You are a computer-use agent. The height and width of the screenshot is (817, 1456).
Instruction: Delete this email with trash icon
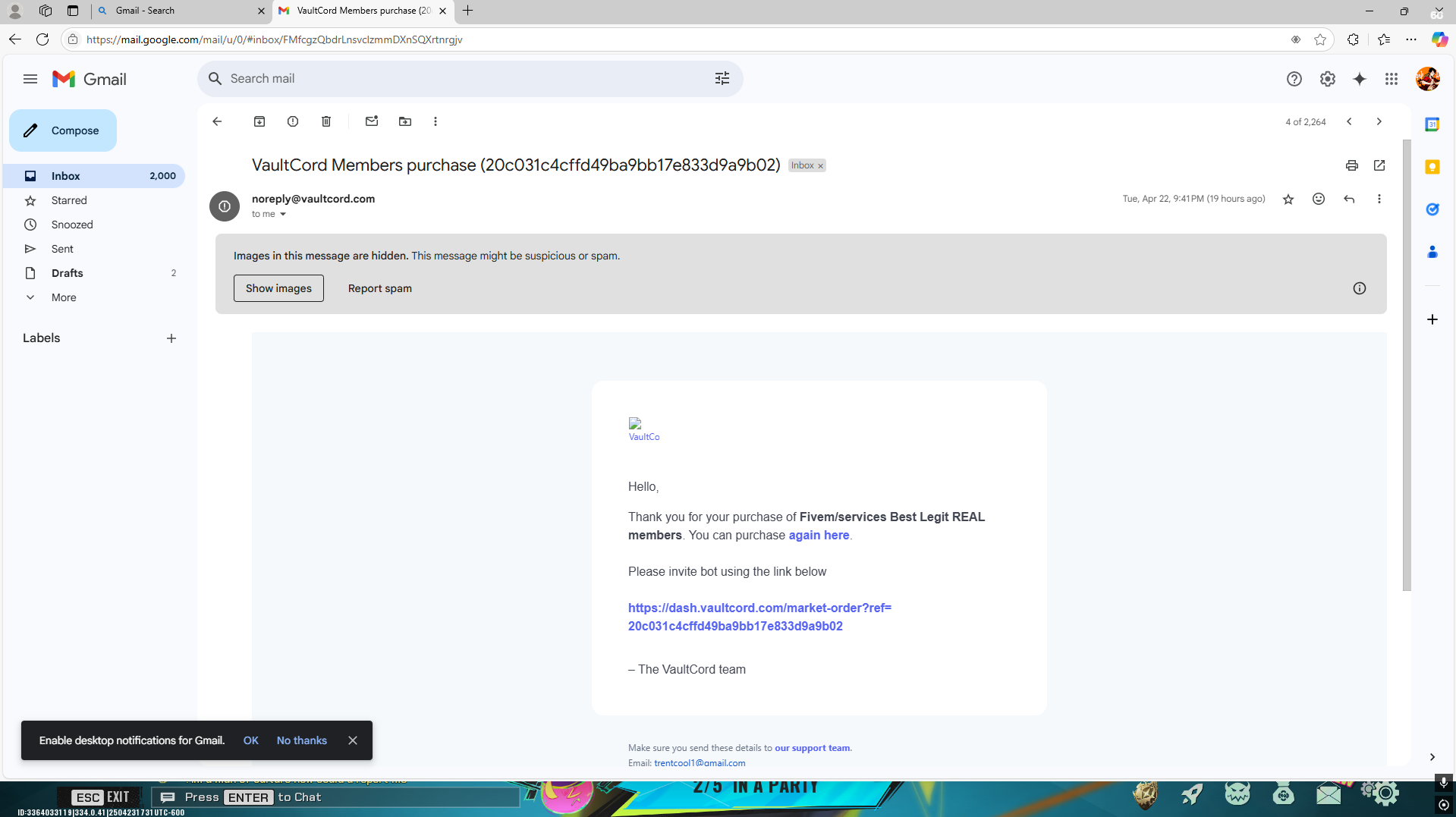coord(326,121)
